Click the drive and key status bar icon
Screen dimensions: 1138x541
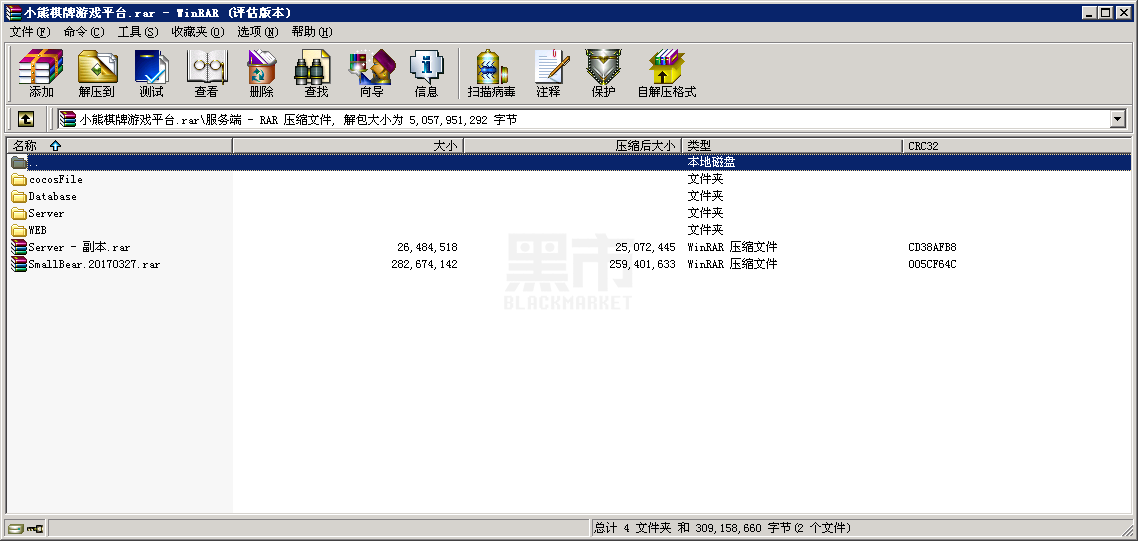[x=26, y=528]
